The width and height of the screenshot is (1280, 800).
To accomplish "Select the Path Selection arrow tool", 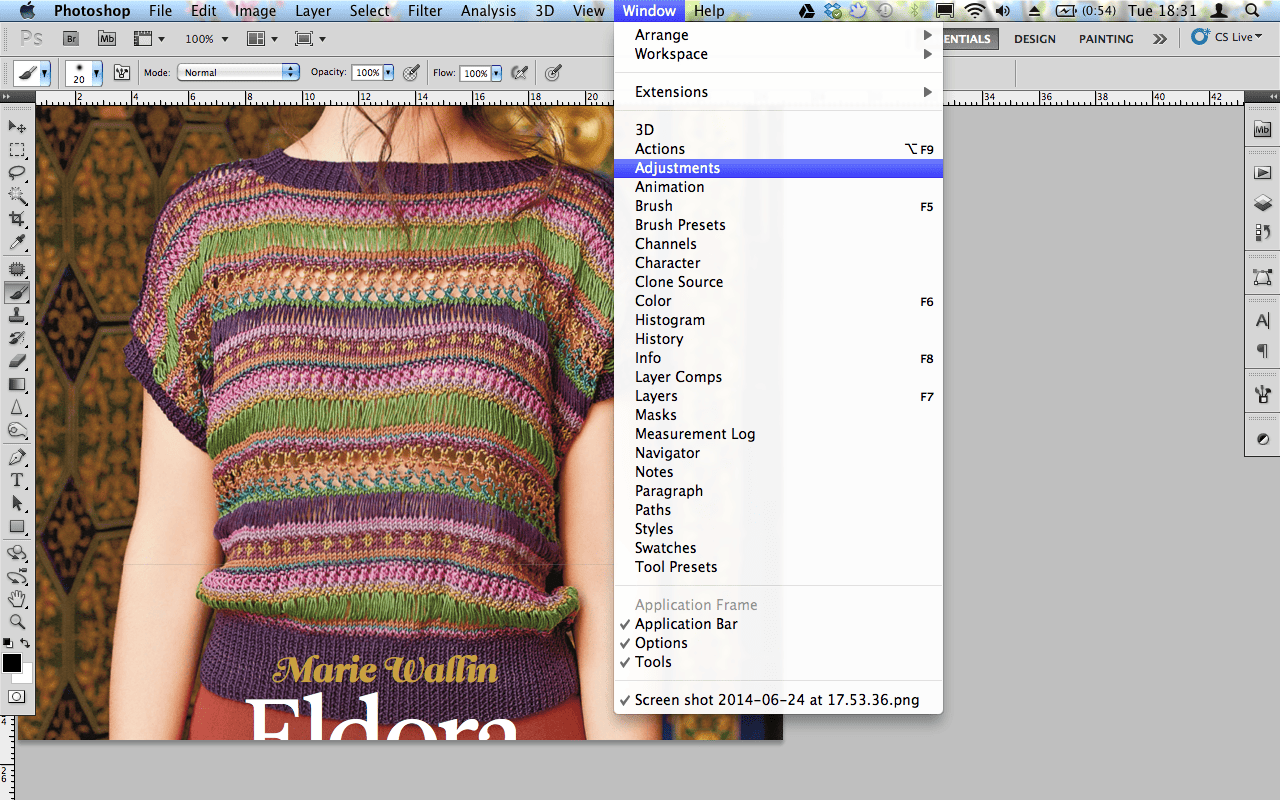I will [17, 504].
